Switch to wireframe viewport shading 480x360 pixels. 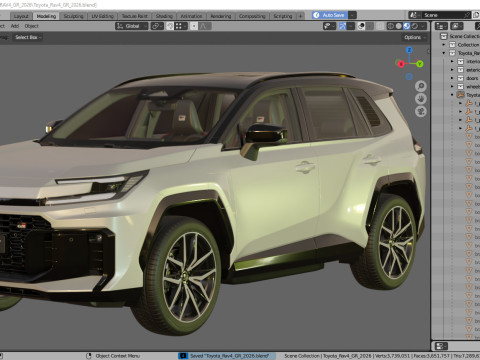click(x=391, y=26)
